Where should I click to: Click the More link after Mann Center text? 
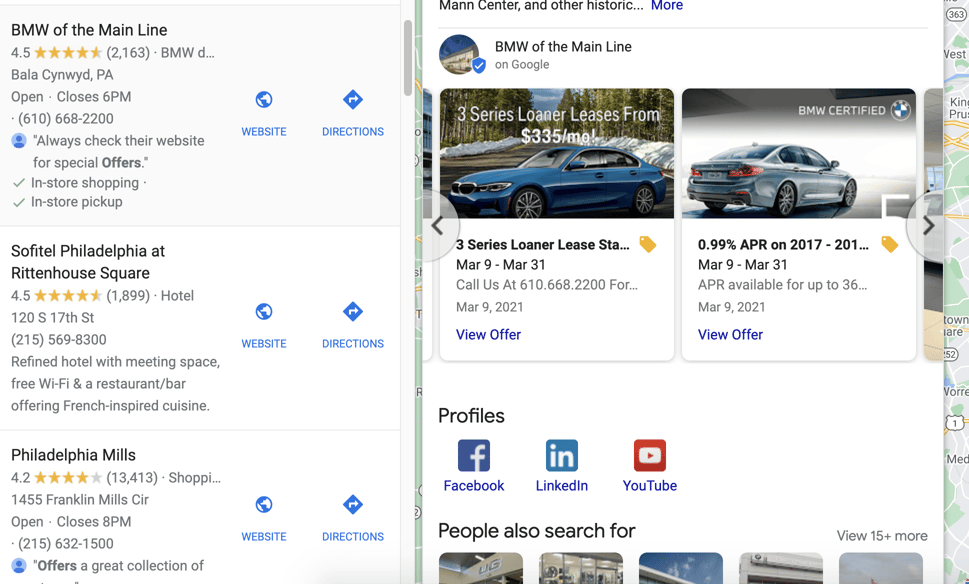point(666,6)
